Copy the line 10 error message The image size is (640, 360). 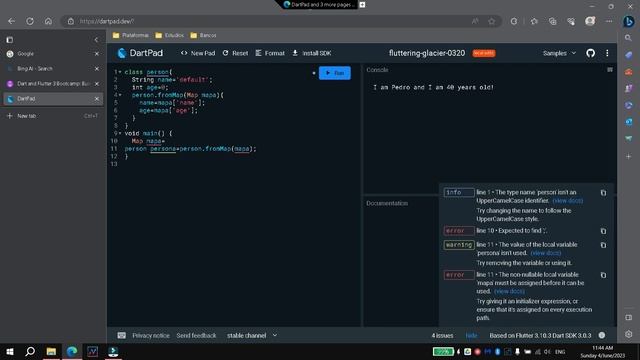coord(603,231)
